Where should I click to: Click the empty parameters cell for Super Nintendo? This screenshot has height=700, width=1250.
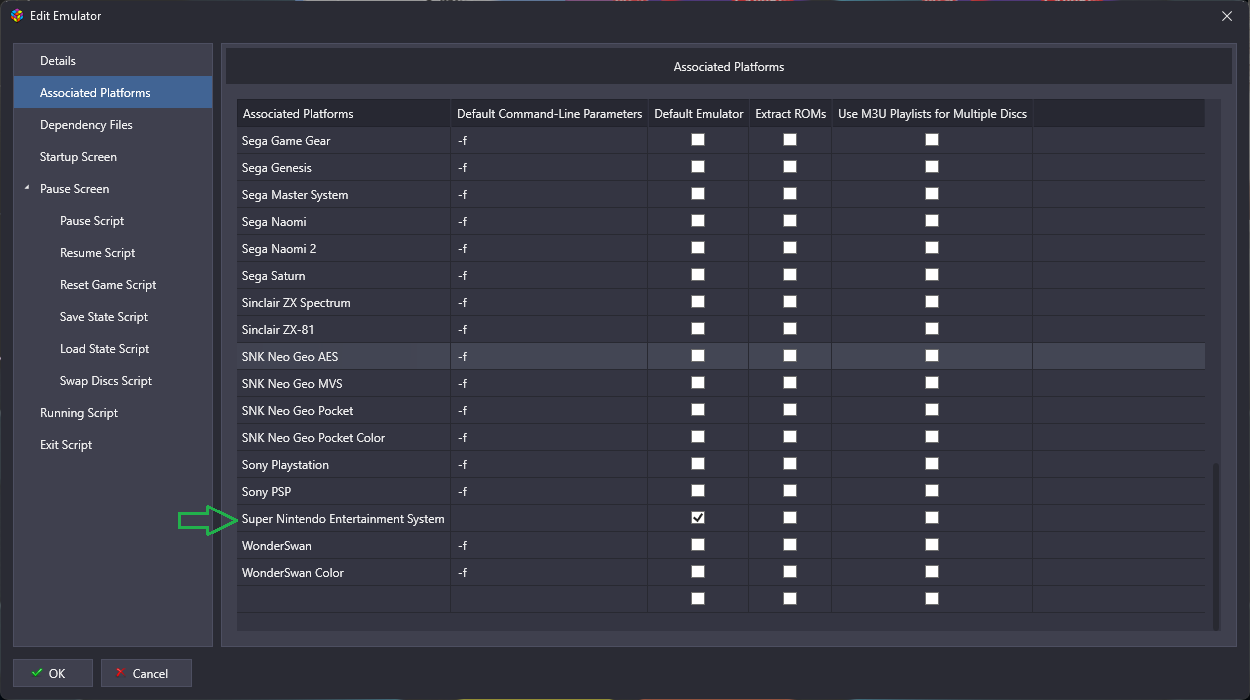(x=549, y=519)
